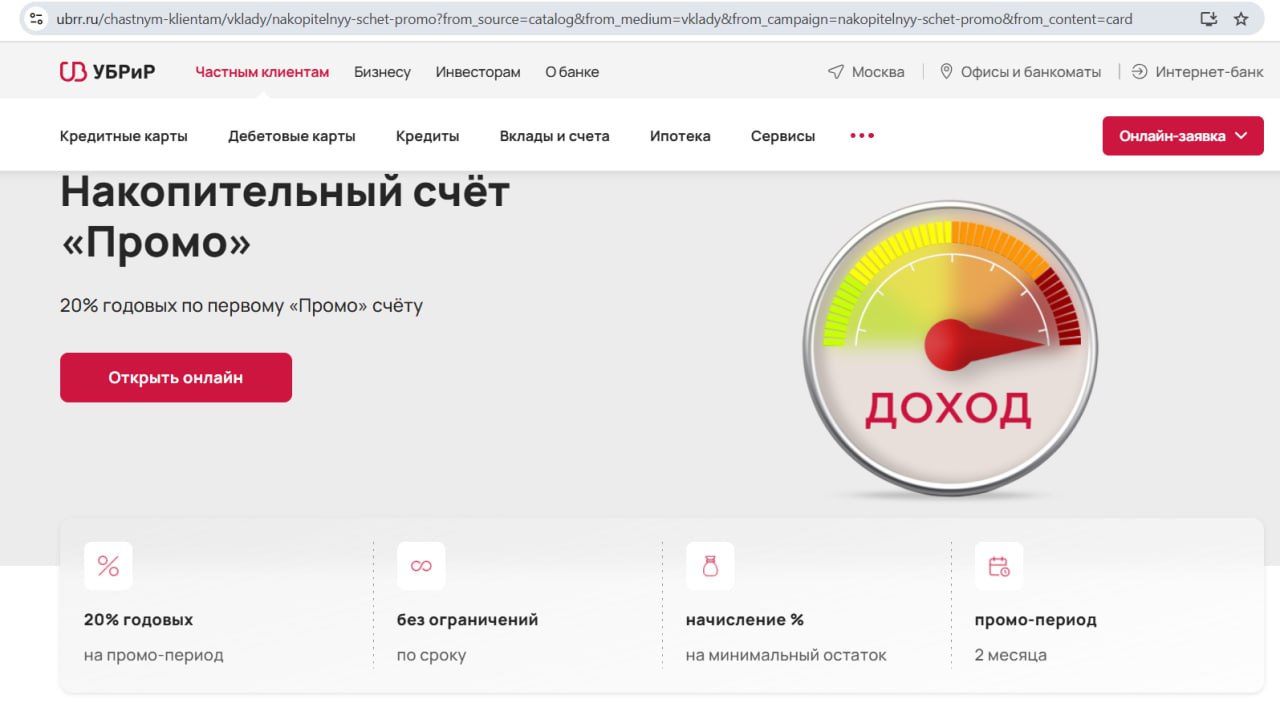This screenshot has height=703, width=1280.
Task: Click the без ограничений card title
Action: (467, 620)
